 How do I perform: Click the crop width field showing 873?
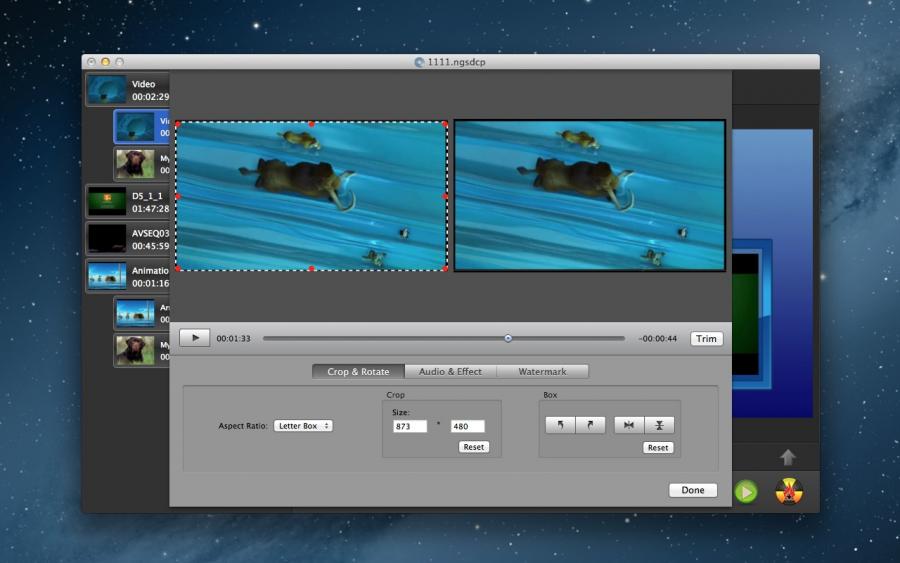(x=410, y=426)
